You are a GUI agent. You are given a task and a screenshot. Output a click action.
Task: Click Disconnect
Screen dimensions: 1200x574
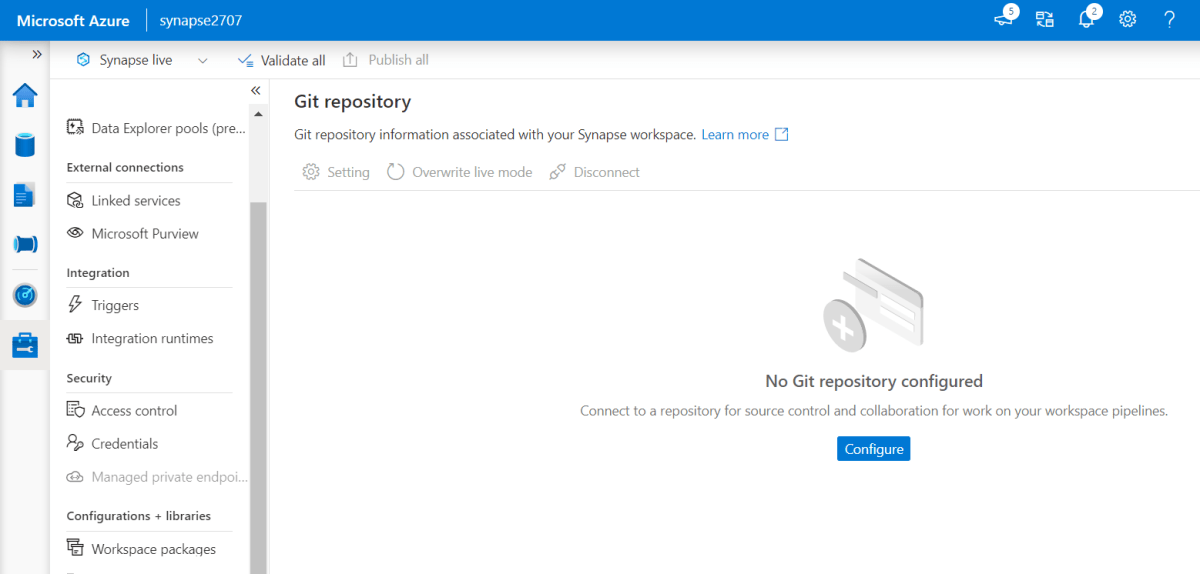(595, 172)
